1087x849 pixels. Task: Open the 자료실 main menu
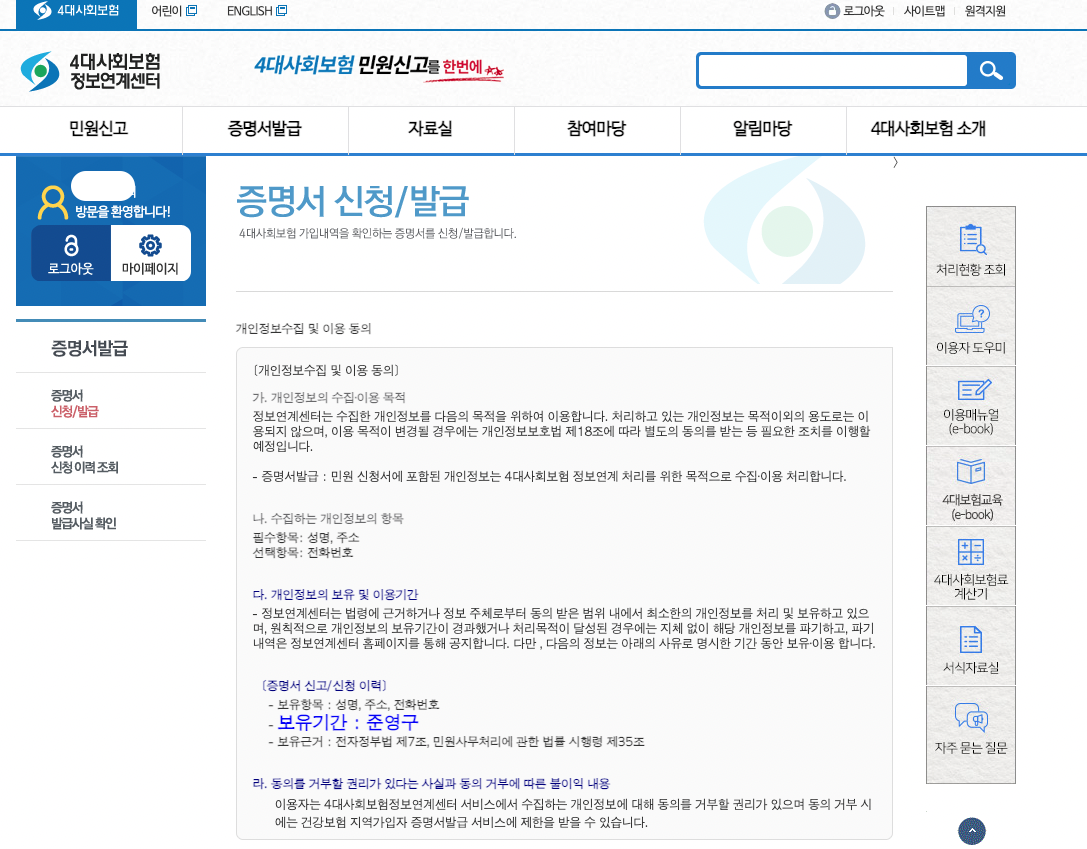pyautogui.click(x=431, y=129)
